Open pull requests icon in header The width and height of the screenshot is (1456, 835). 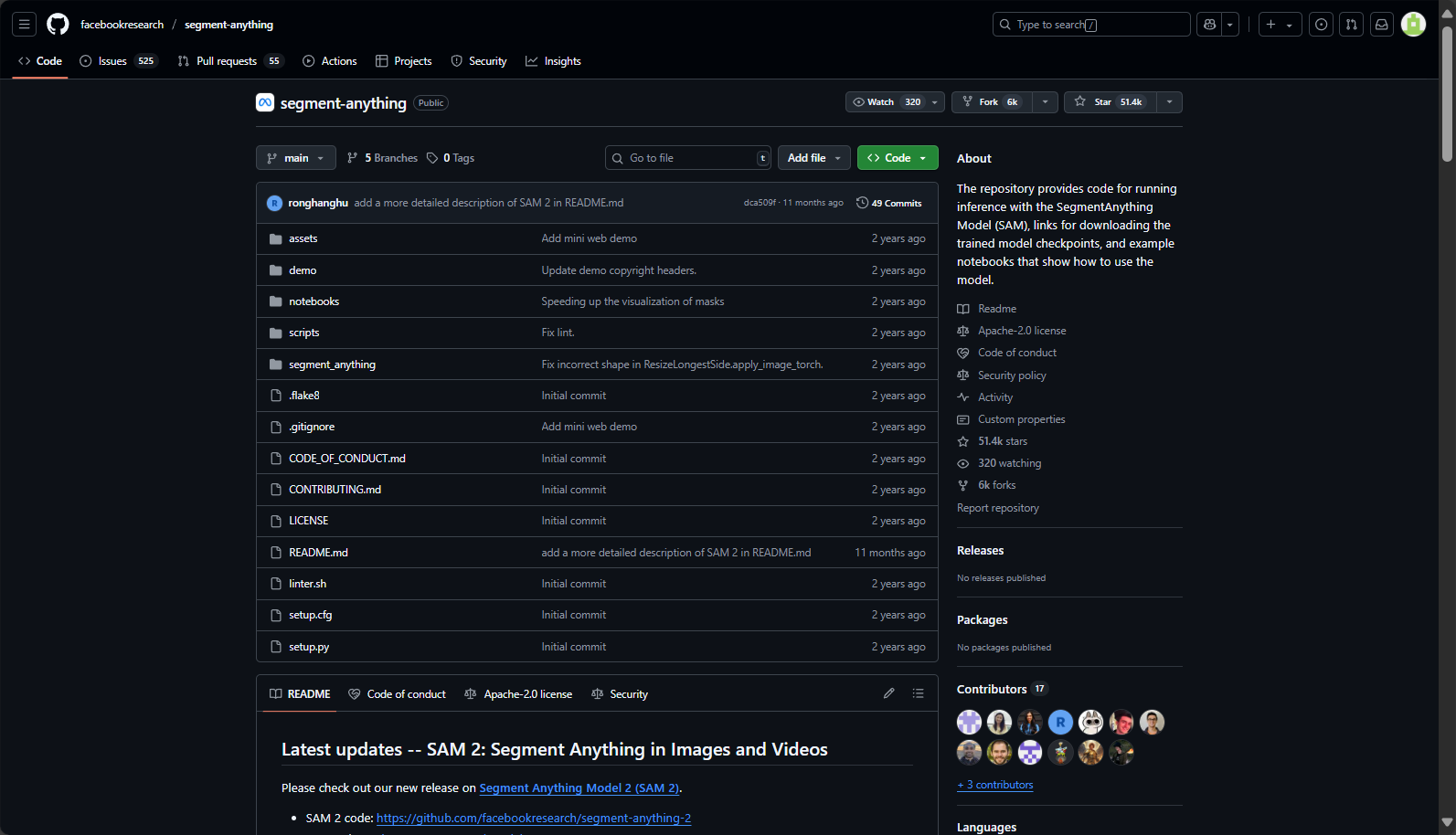[1352, 25]
